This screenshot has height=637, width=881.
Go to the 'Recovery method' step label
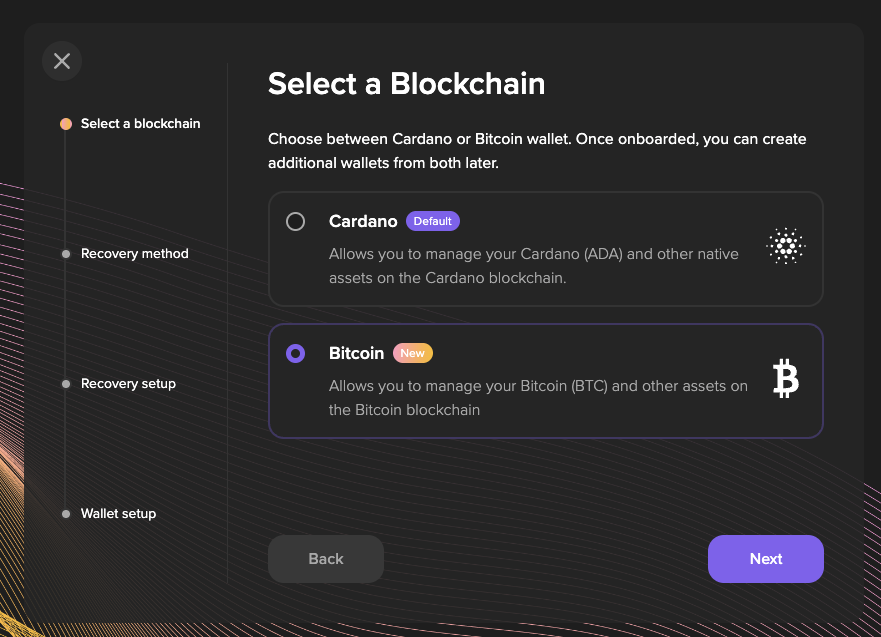(x=134, y=254)
